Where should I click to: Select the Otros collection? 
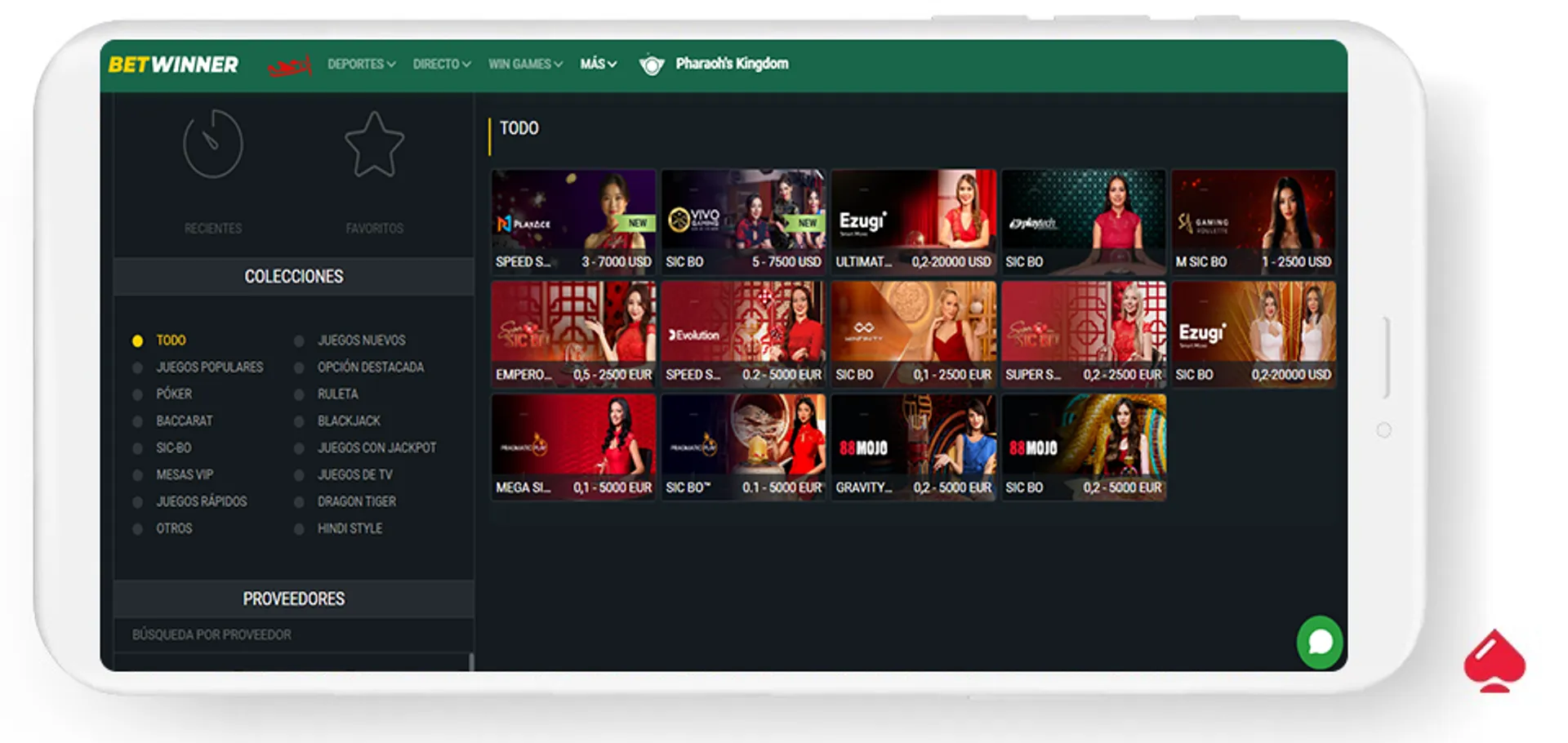coord(174,529)
